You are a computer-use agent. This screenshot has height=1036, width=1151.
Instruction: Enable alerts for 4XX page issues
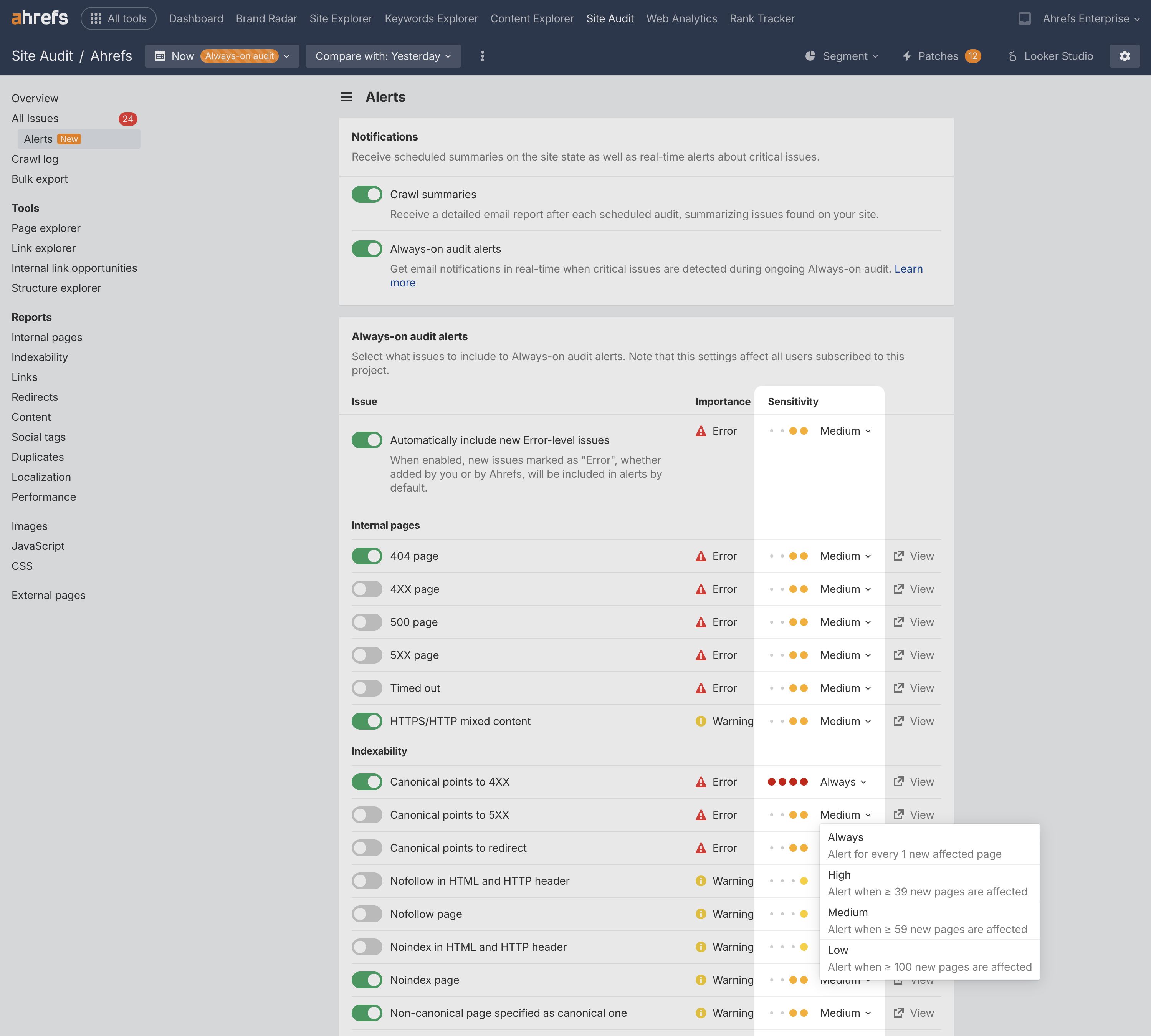(x=367, y=589)
